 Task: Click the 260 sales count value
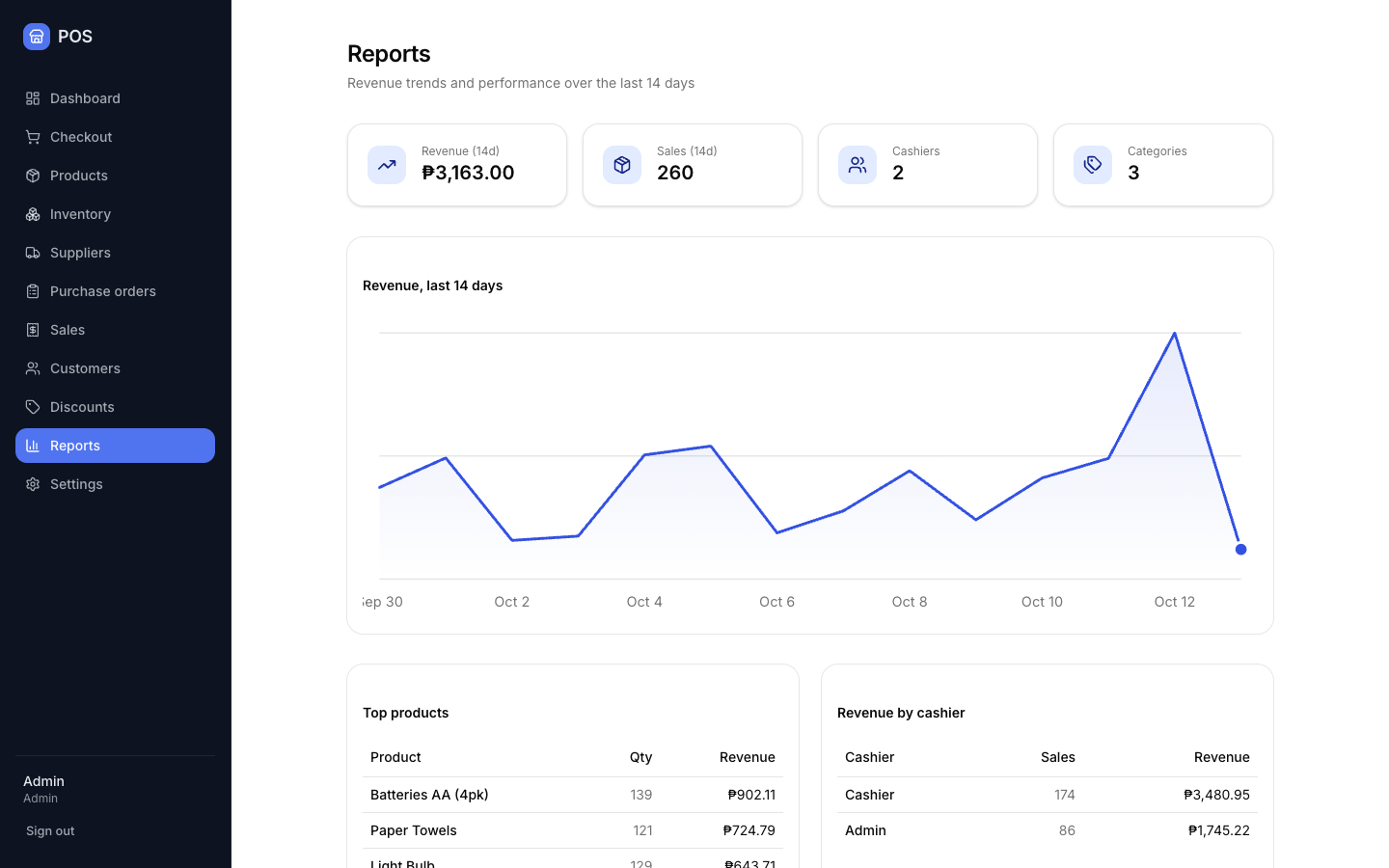(675, 173)
